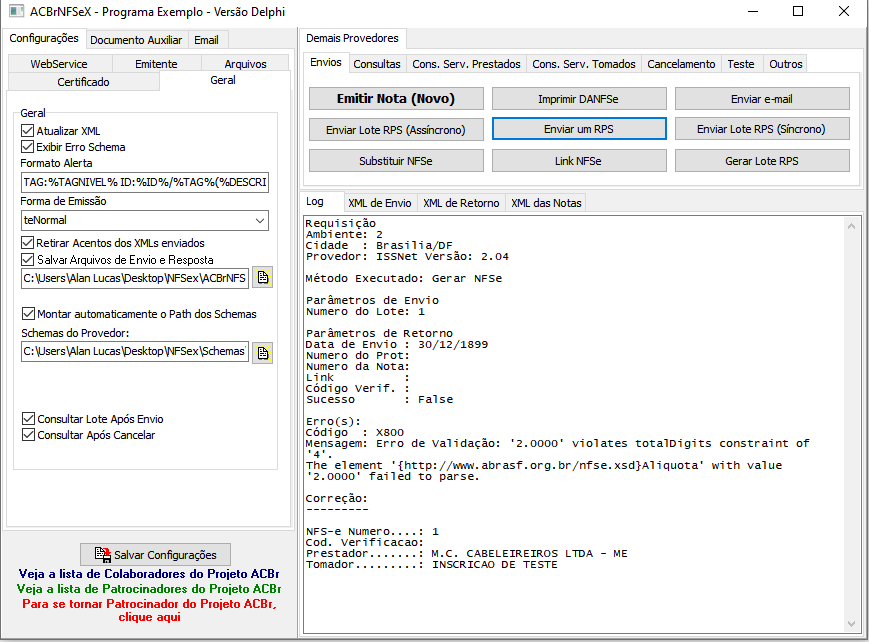This screenshot has width=869, height=642.
Task: Minimize the ACBrNFSeX window
Action: pyautogui.click(x=753, y=11)
